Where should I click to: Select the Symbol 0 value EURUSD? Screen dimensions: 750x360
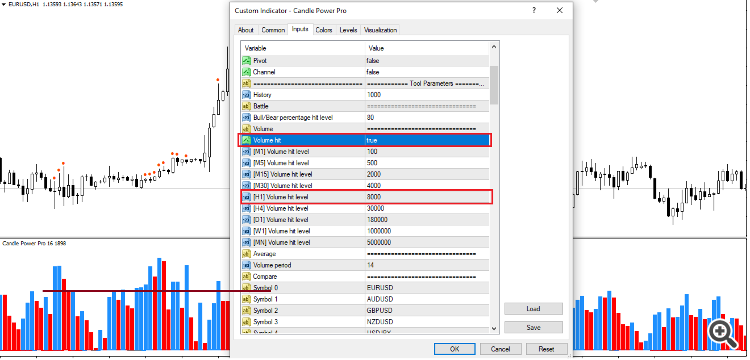380,288
